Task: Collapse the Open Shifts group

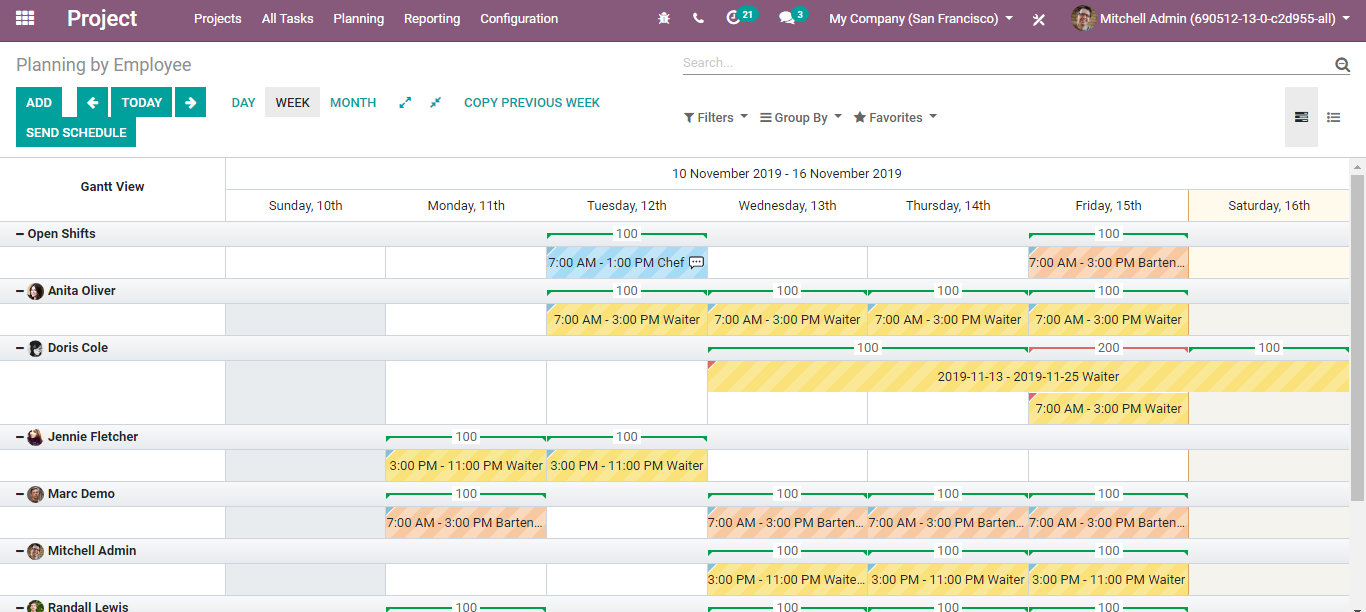Action: [20, 234]
